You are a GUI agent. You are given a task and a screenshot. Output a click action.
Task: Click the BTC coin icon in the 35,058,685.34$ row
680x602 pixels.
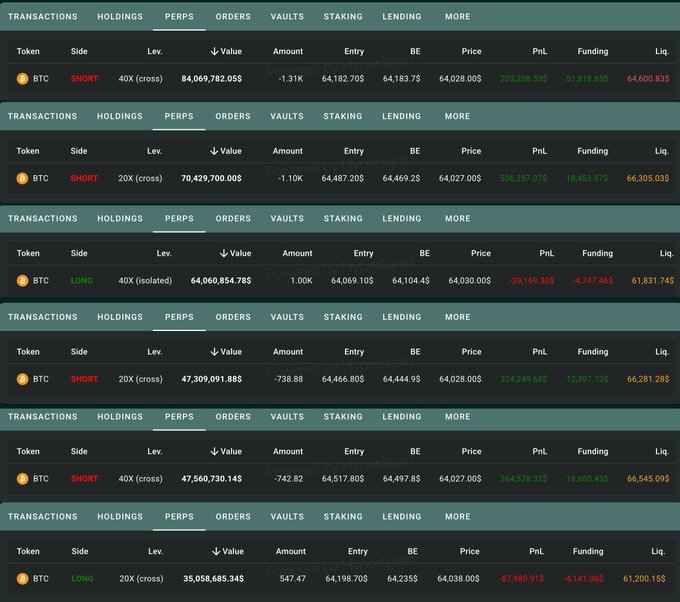[23, 579]
